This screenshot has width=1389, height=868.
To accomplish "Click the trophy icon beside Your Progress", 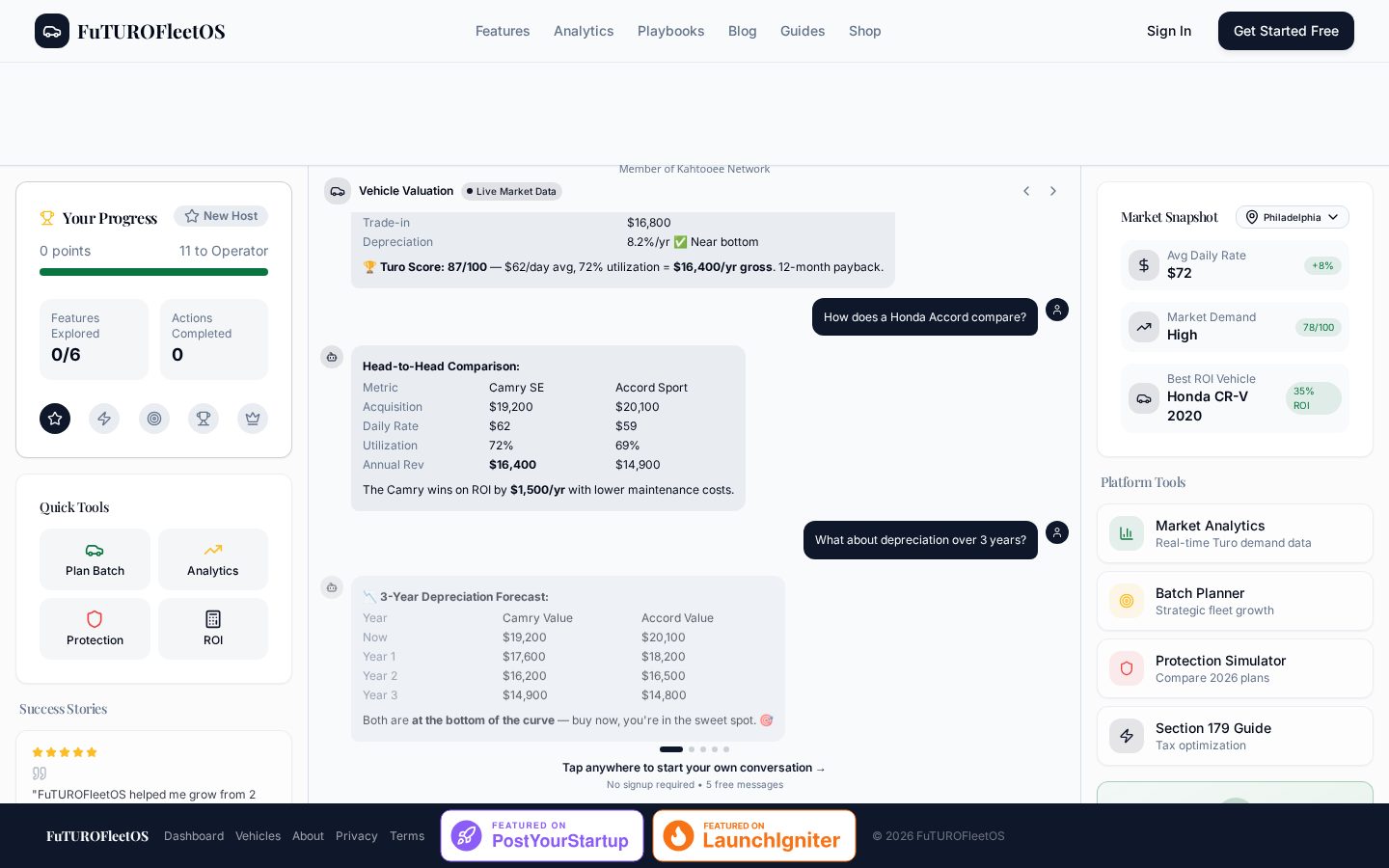I will click(x=47, y=218).
